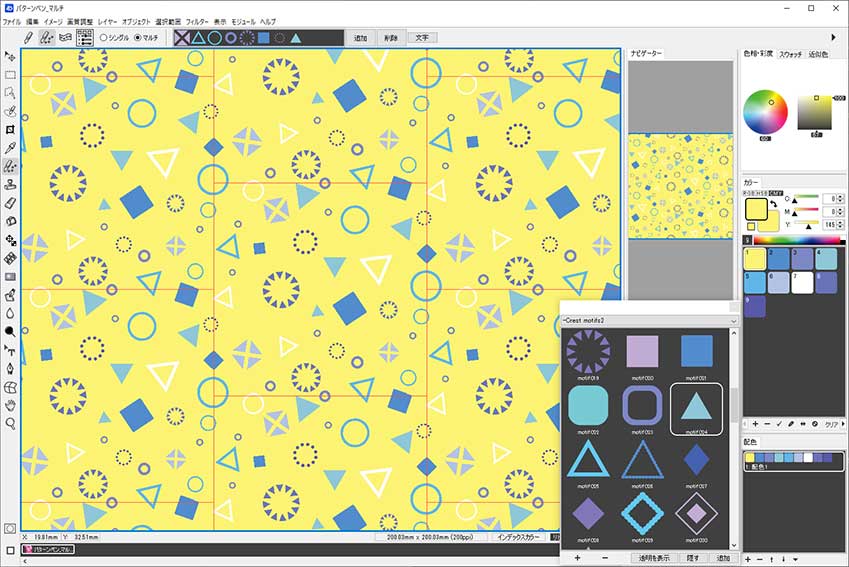Click the 文字 button in toolbar
The image size is (849, 567).
(422, 38)
